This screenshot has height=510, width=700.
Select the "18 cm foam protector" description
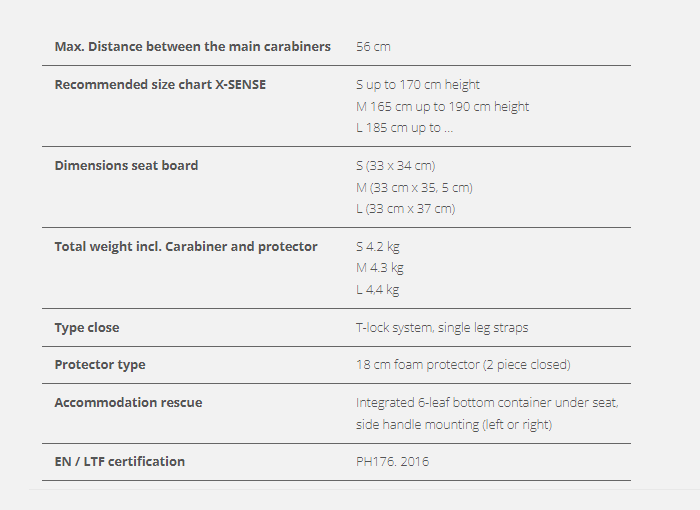(463, 365)
